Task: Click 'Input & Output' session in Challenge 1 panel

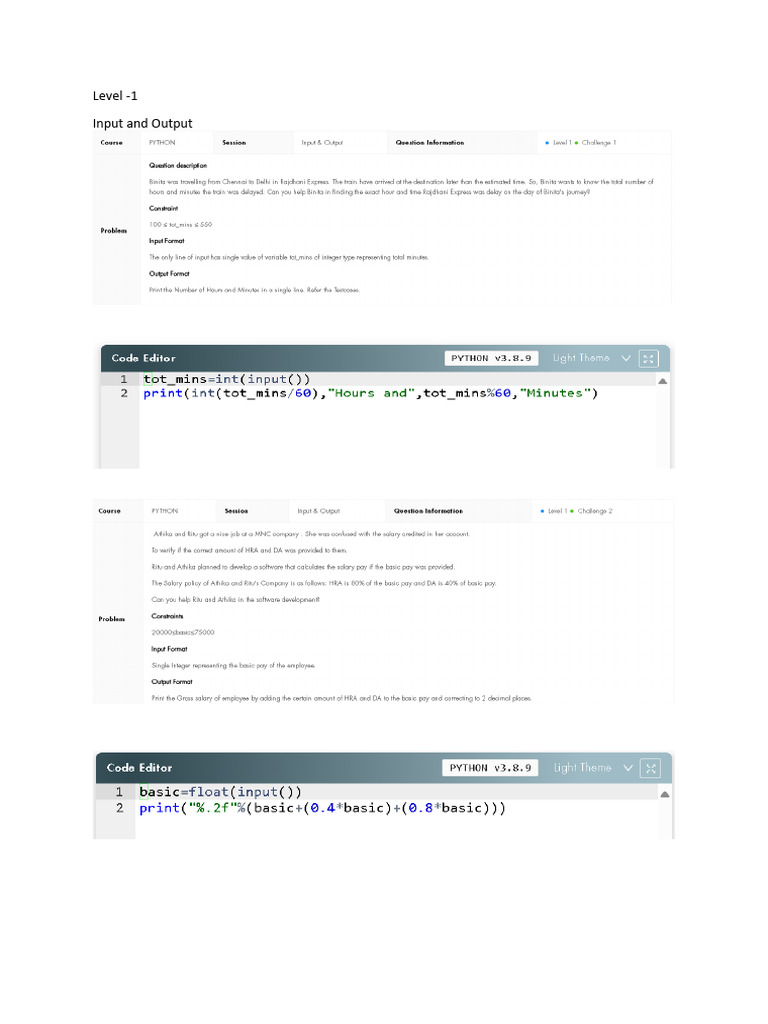Action: pyautogui.click(x=322, y=142)
